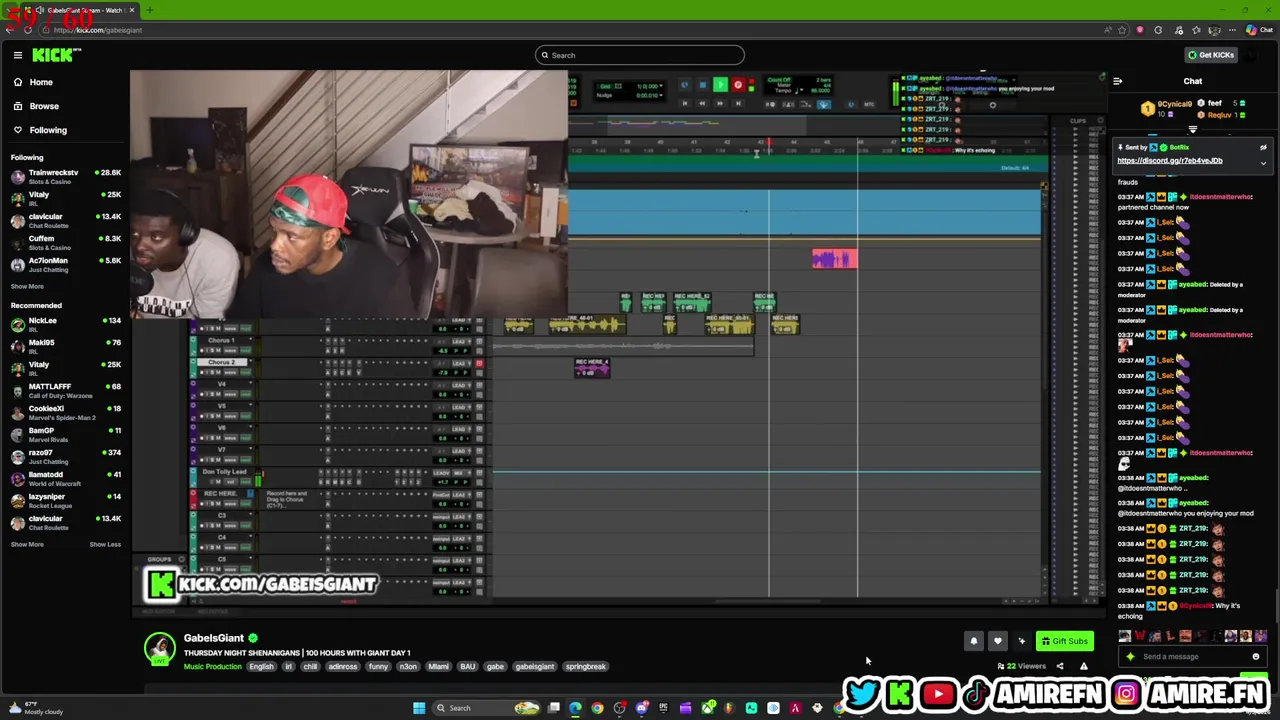Screen dimensions: 1280x720
Task: Open lazysniper recommended channel
Action: pos(65,500)
